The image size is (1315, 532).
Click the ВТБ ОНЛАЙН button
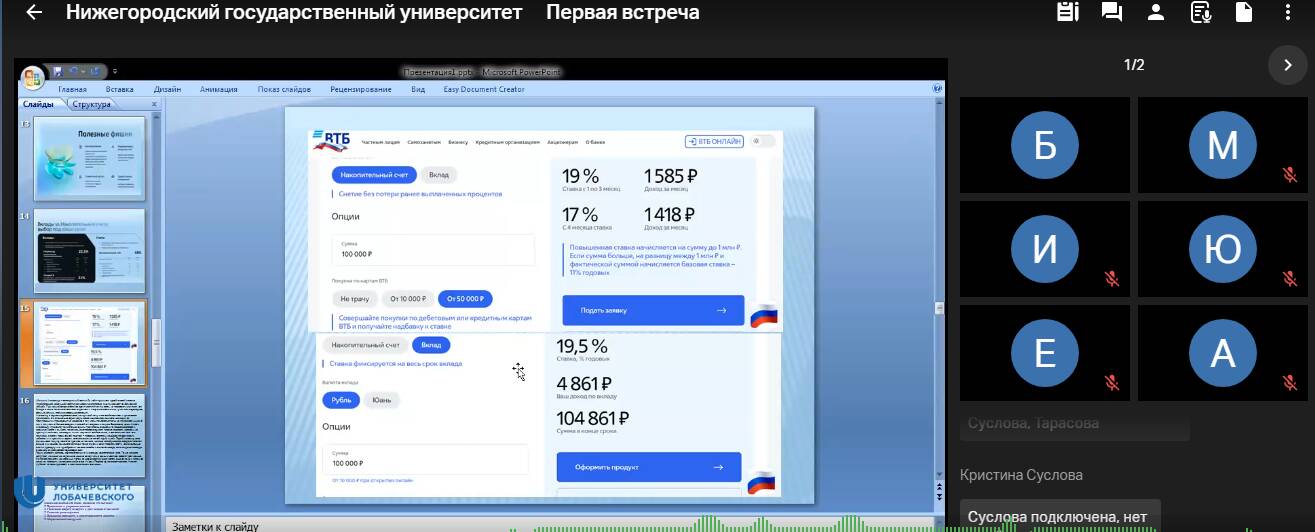(714, 141)
